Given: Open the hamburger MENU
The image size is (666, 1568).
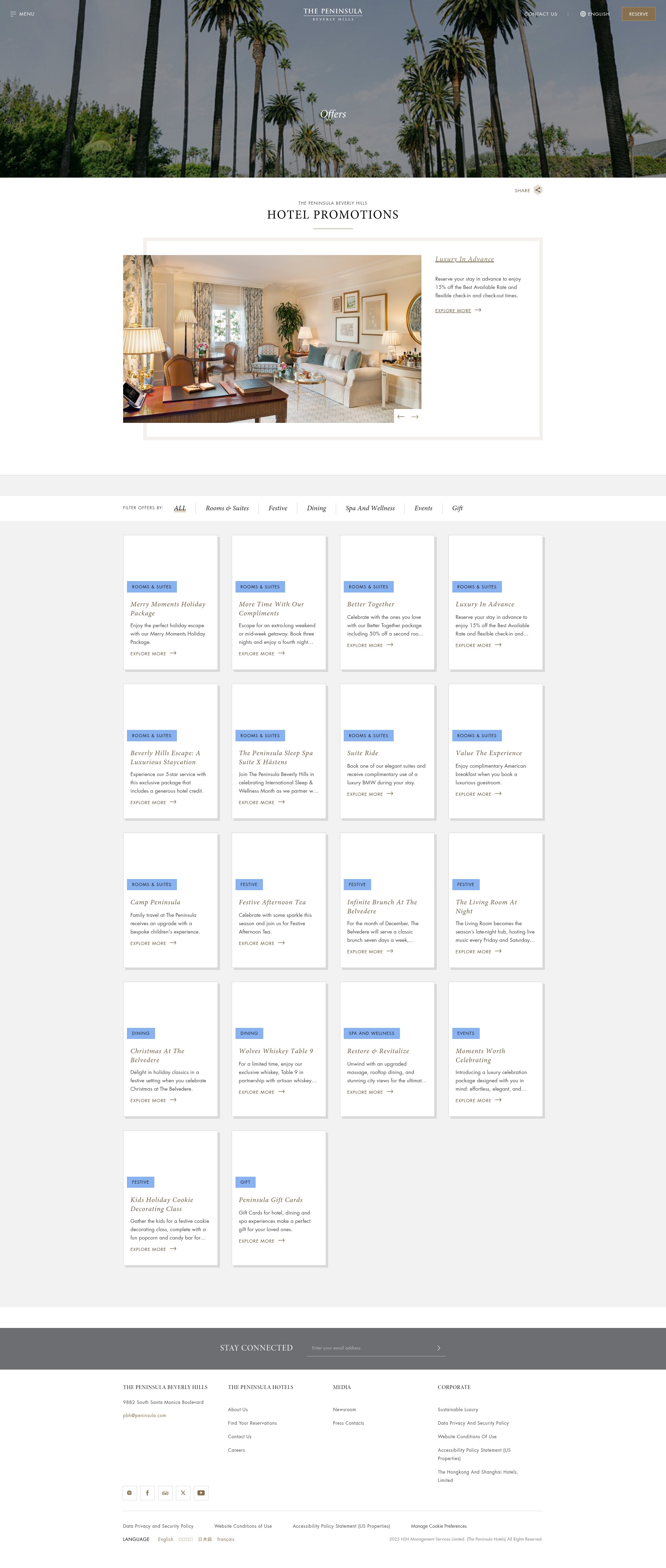Looking at the screenshot, I should point(23,14).
